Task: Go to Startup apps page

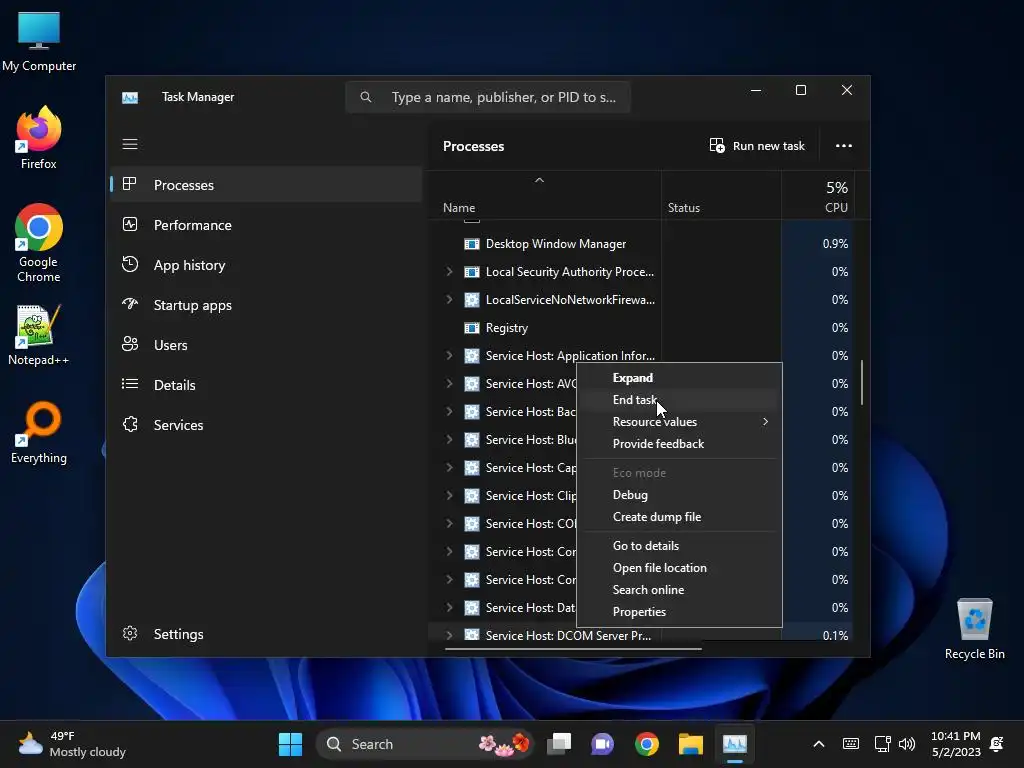Action: click(266, 305)
